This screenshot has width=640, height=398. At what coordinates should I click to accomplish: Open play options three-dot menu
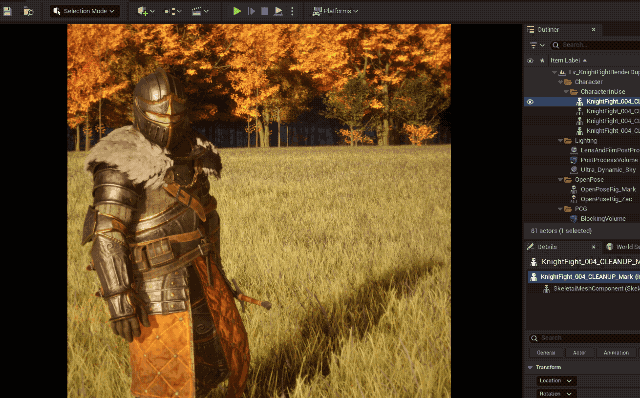coord(292,11)
